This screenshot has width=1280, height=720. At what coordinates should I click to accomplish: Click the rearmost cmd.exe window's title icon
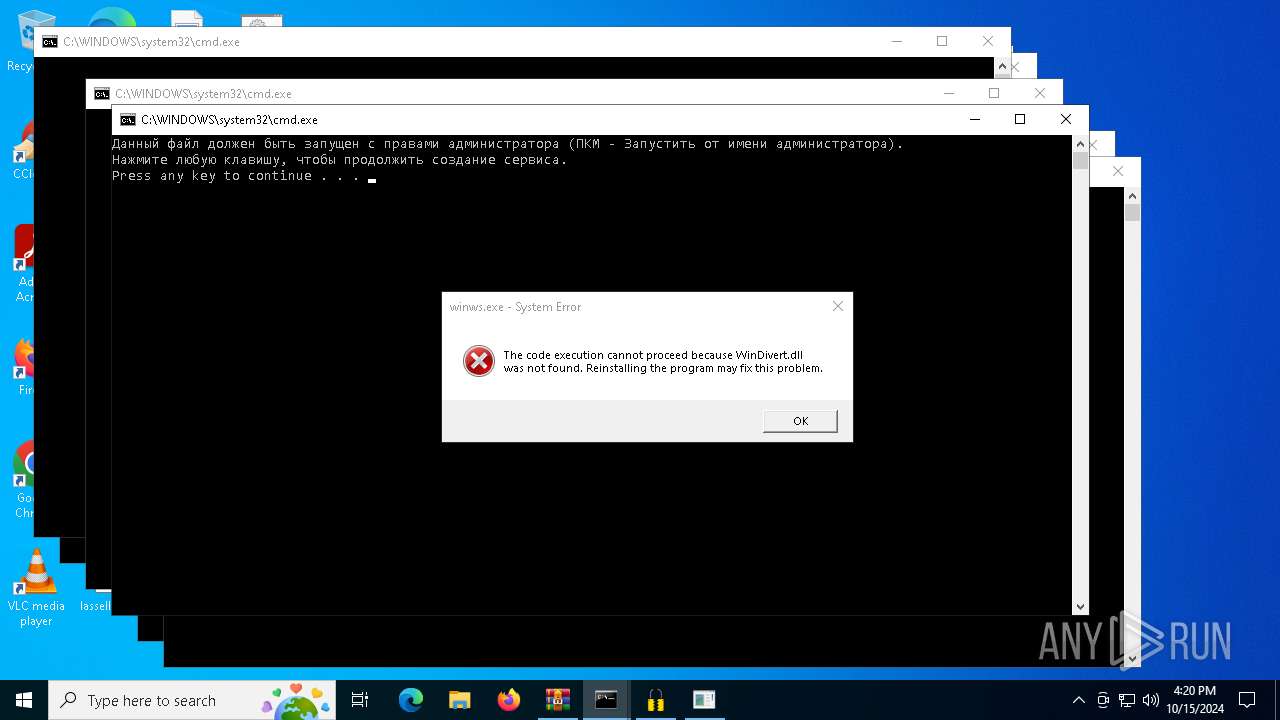coord(49,42)
